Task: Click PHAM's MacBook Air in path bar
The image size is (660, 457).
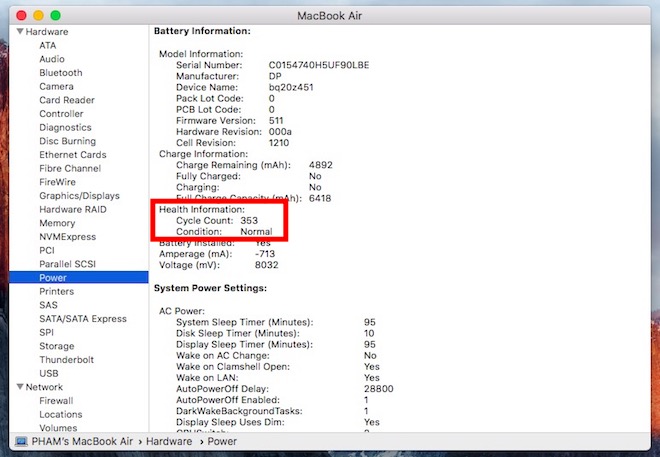Action: tap(82, 441)
